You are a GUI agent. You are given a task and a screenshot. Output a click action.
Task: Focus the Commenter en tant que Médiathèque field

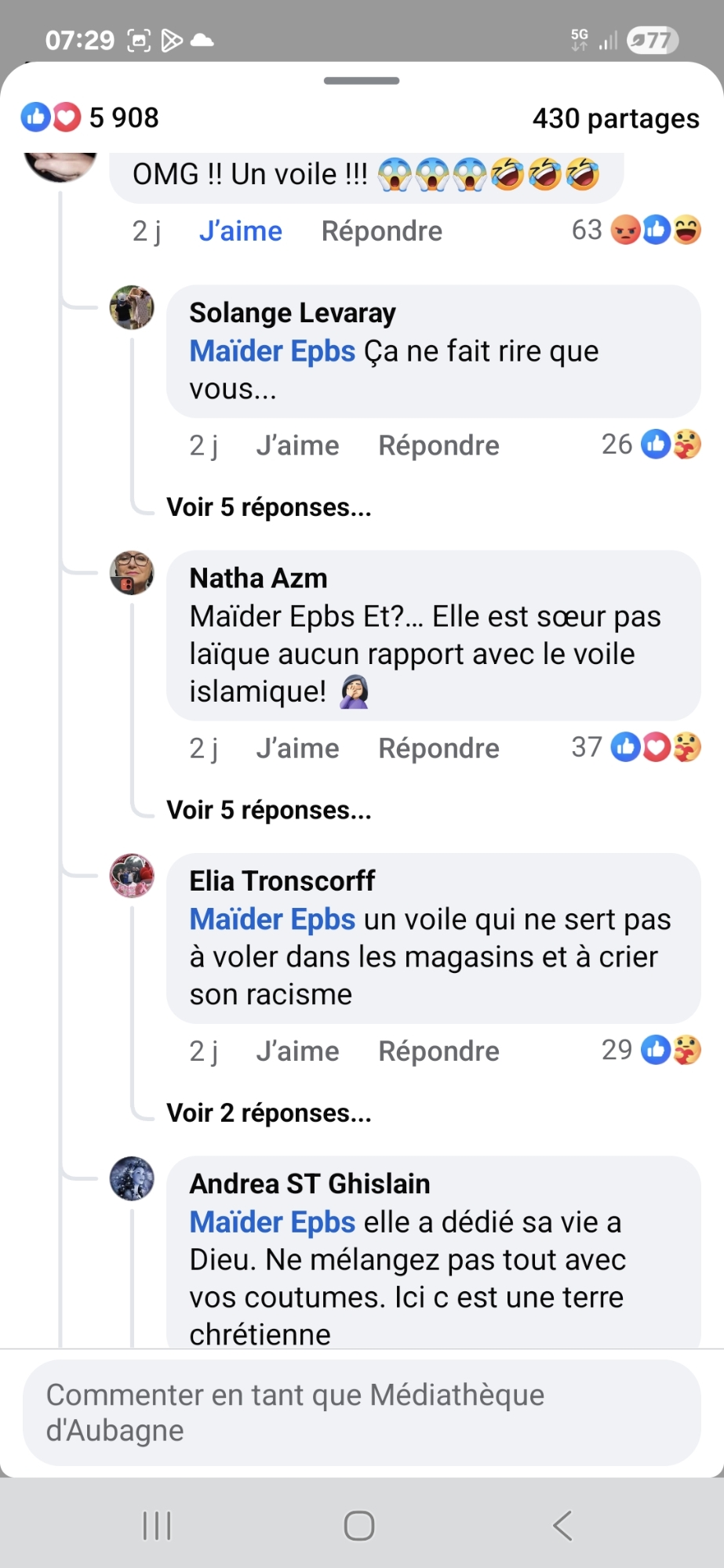click(x=362, y=1413)
